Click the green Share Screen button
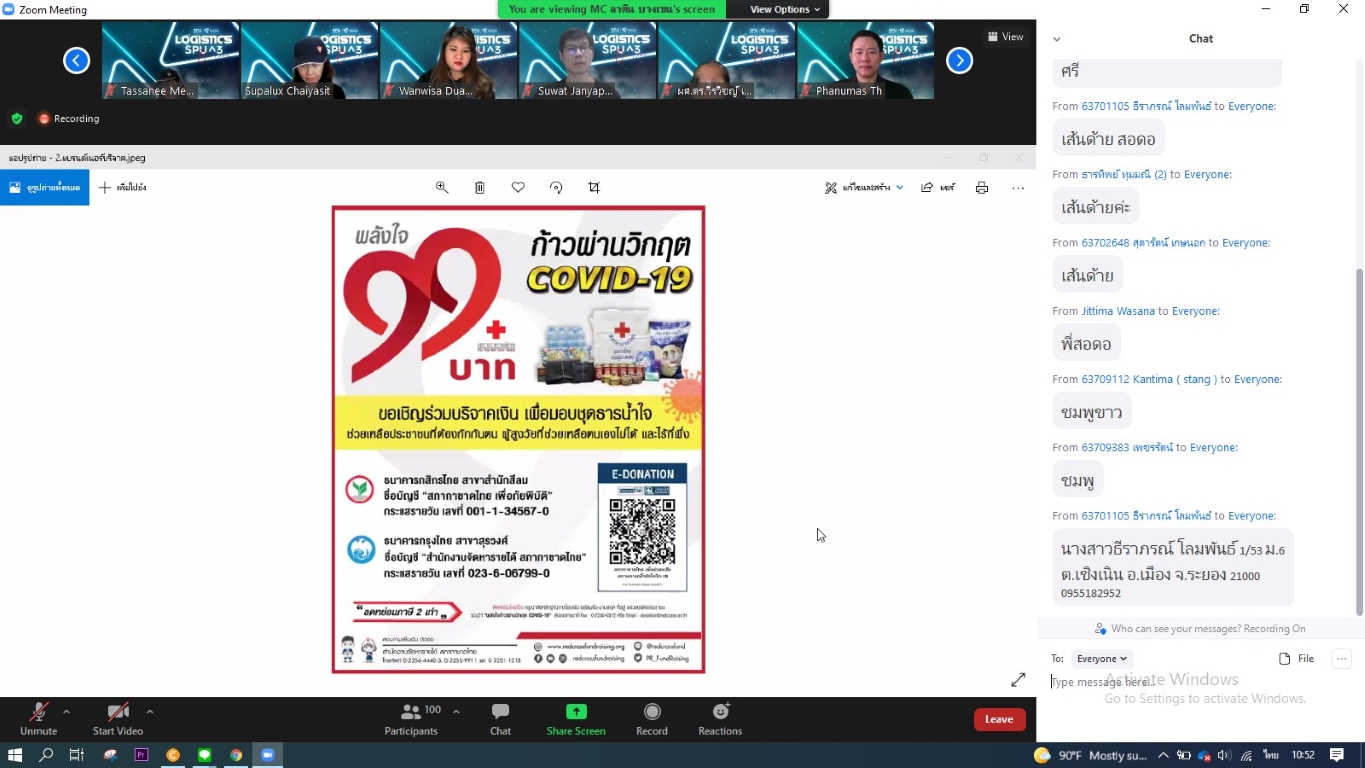The width and height of the screenshot is (1365, 768). [576, 718]
